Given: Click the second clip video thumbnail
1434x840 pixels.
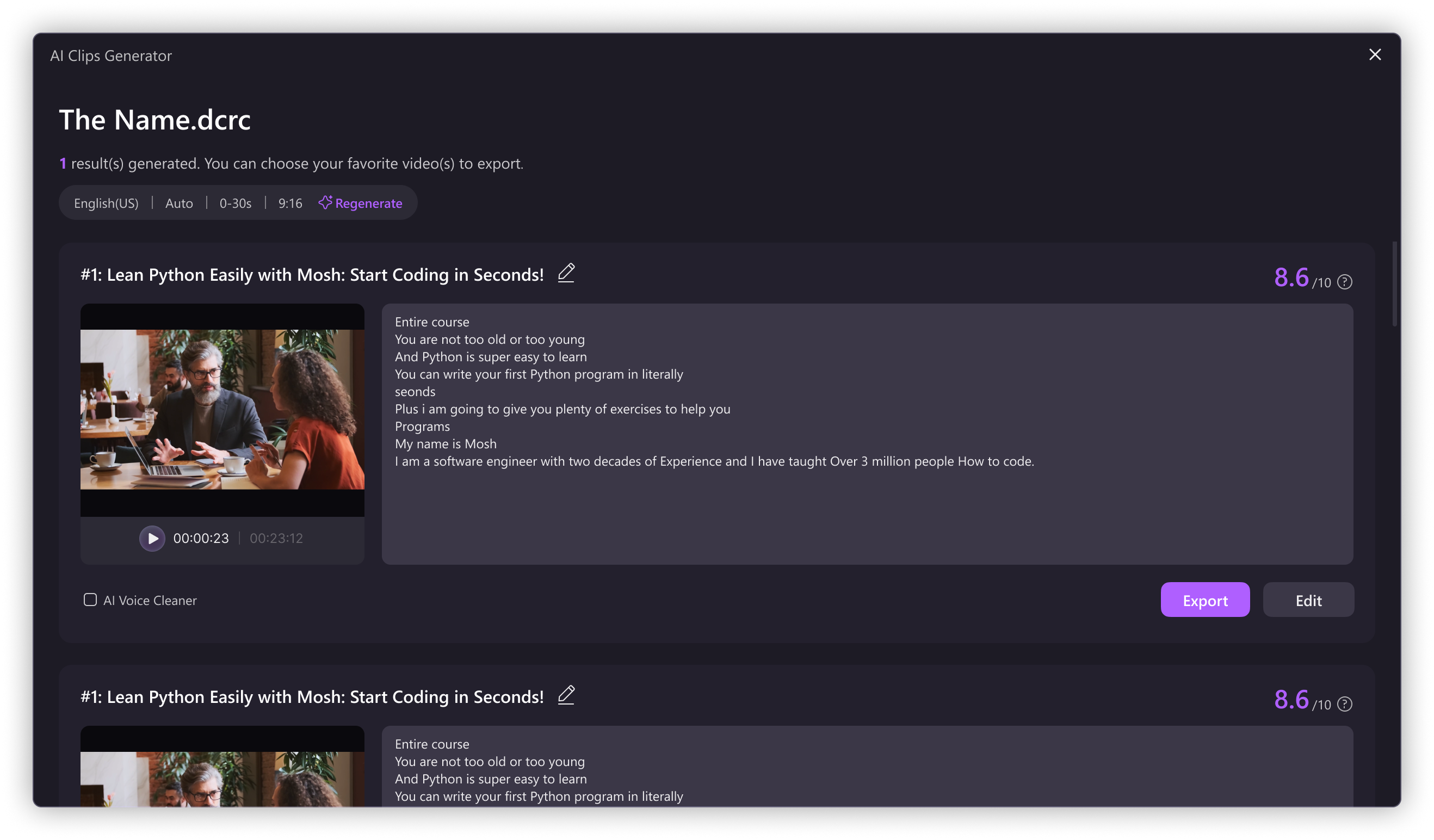Looking at the screenshot, I should 222,767.
